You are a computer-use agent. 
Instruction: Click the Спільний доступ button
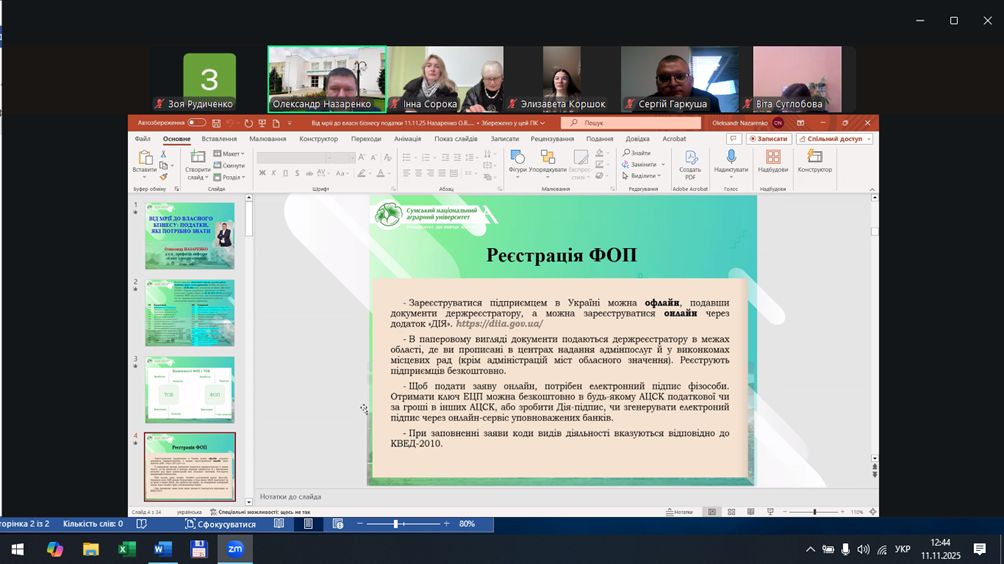[x=834, y=139]
